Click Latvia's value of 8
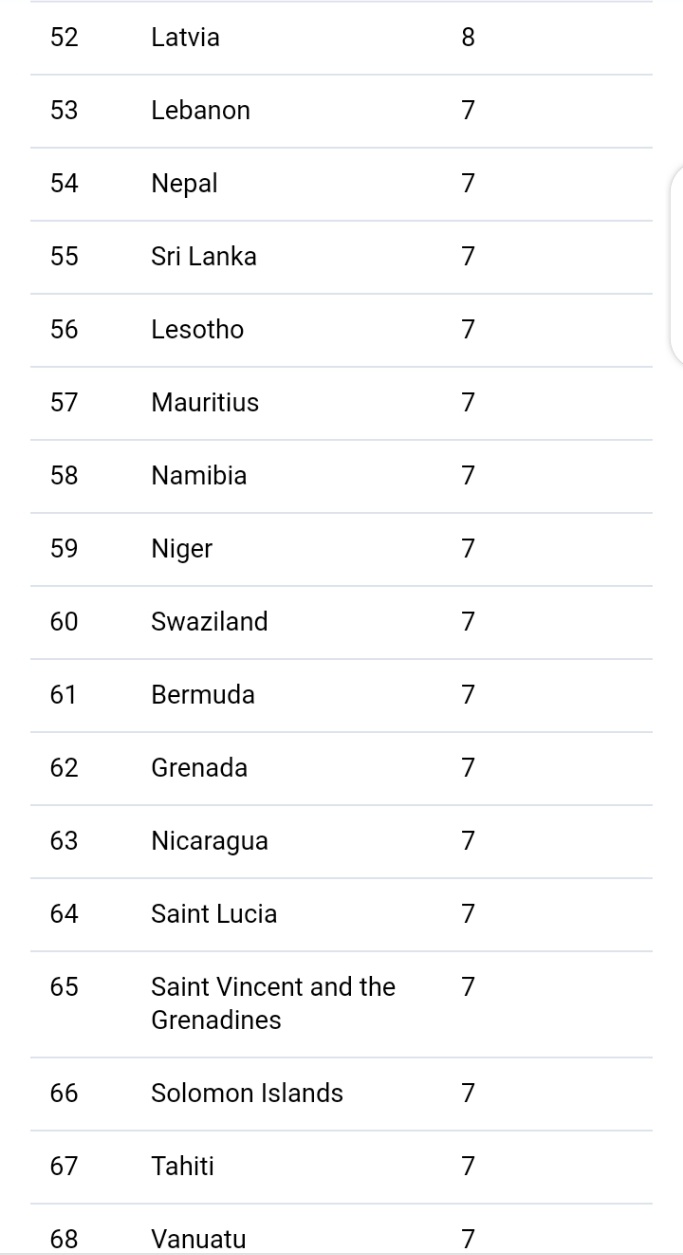The width and height of the screenshot is (683, 1255). point(468,38)
